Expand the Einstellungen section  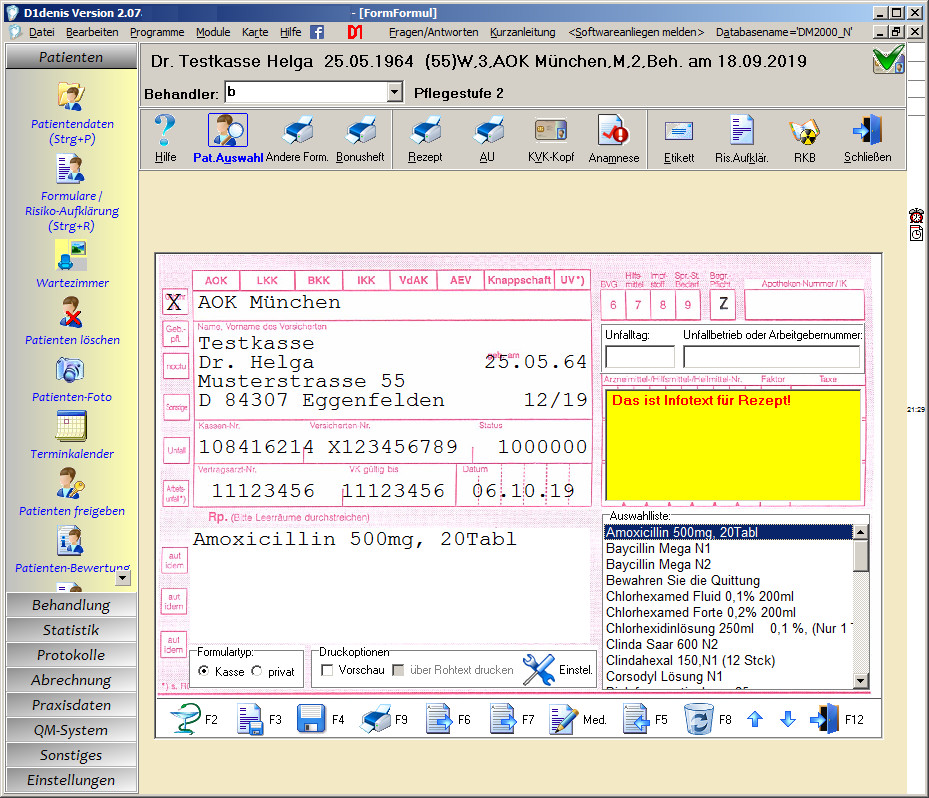(x=71, y=780)
